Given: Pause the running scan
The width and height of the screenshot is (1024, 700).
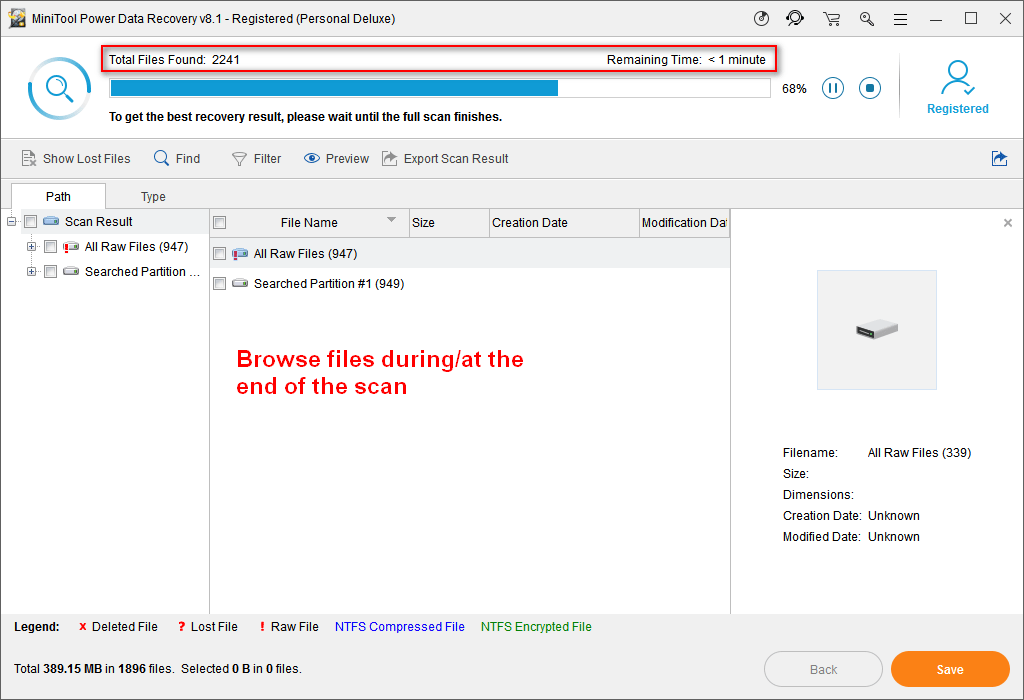Looking at the screenshot, I should coord(833,88).
